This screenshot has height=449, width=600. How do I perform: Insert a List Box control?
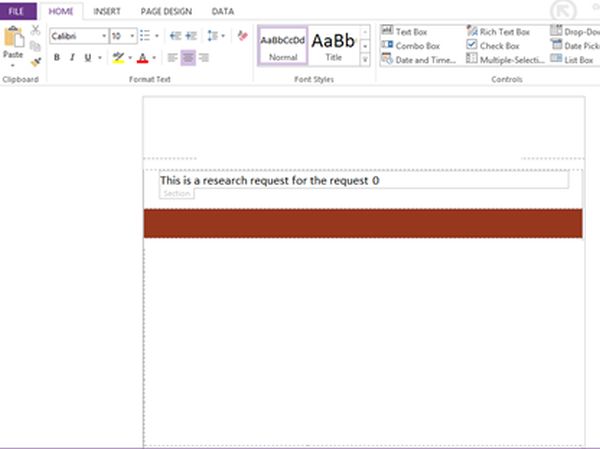coord(572,60)
